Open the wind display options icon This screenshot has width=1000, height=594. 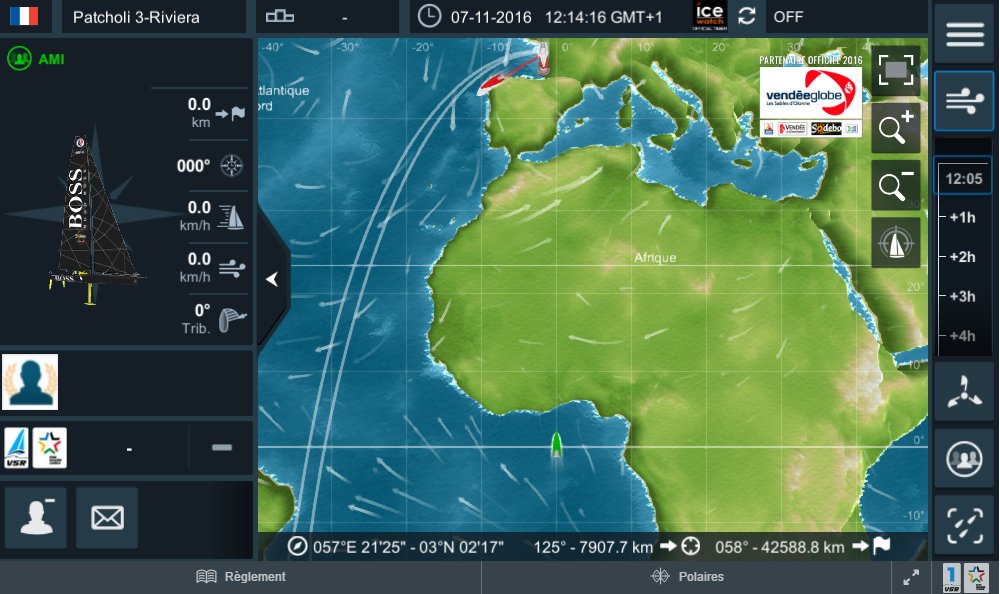(x=963, y=101)
